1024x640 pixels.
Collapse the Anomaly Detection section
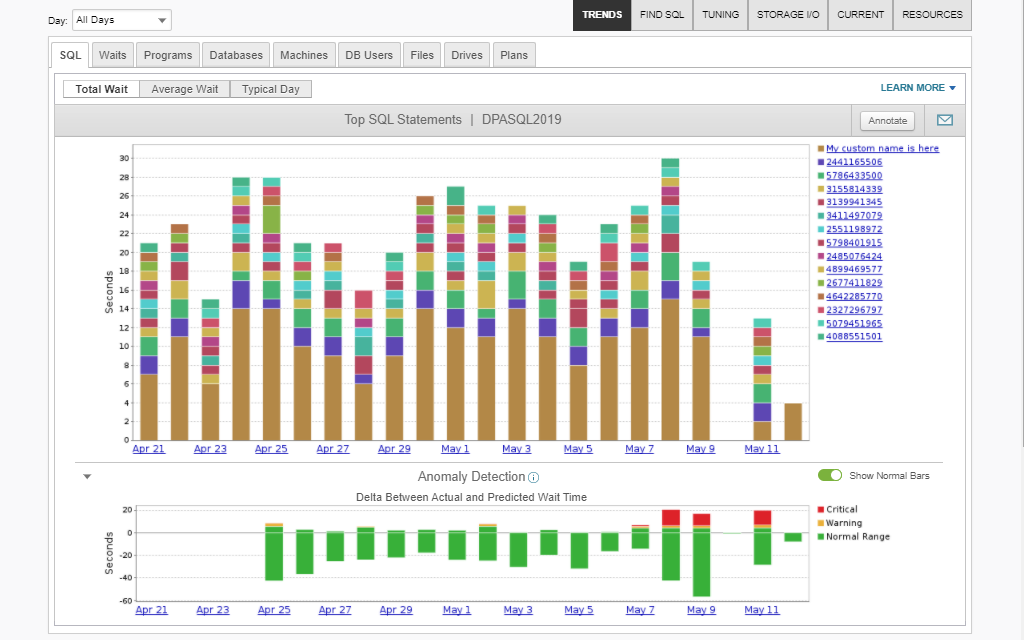[x=86, y=477]
